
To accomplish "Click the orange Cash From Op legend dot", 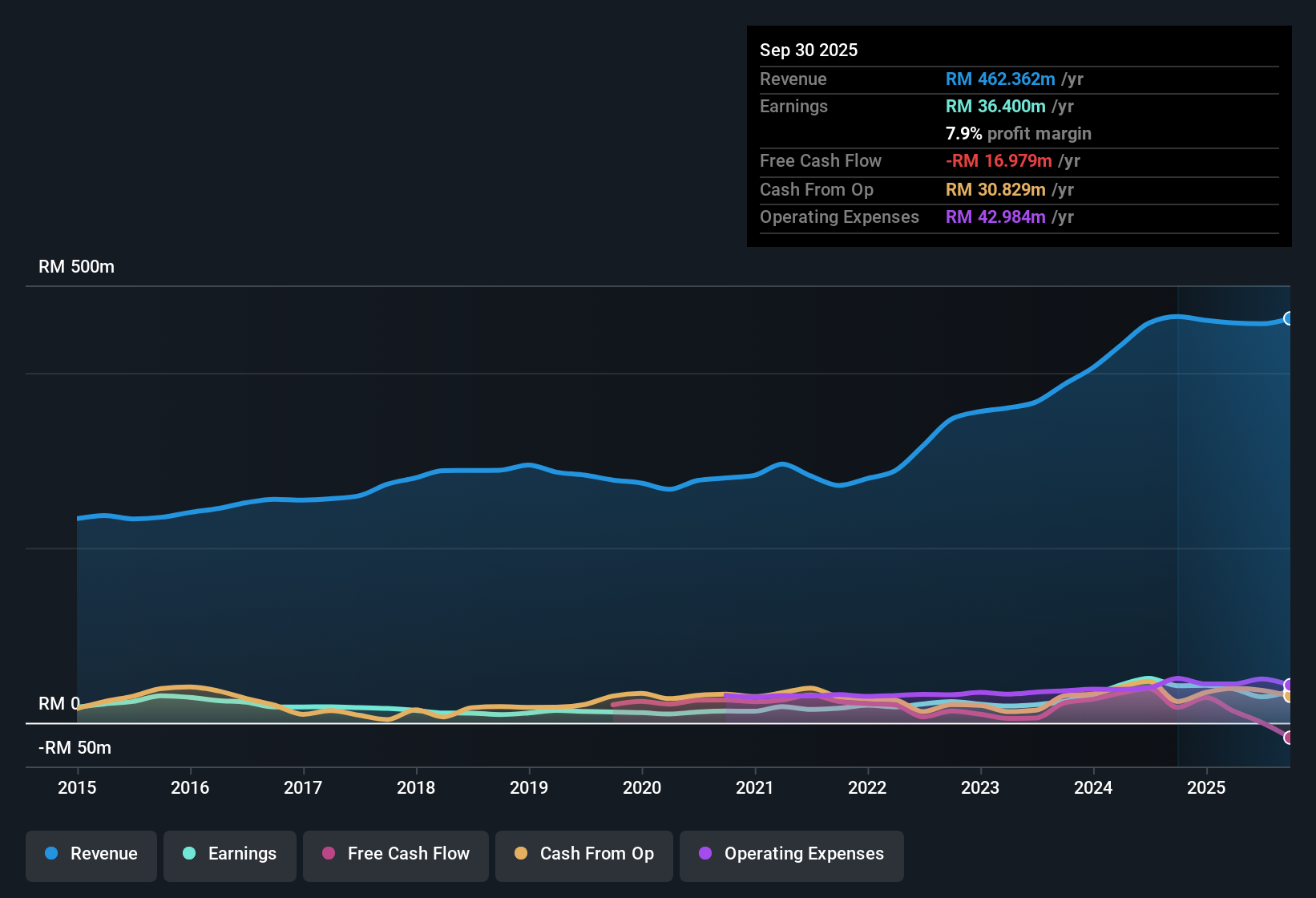I will (521, 854).
